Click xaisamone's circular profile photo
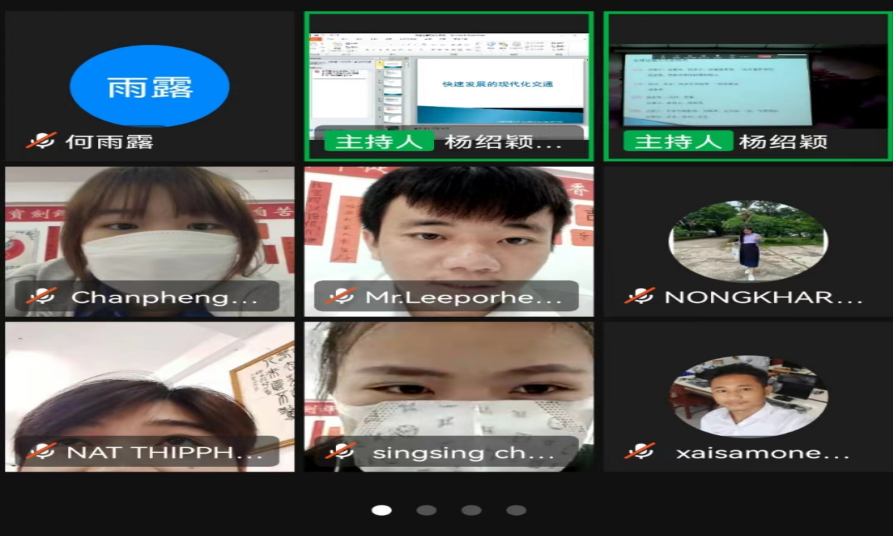The height and width of the screenshot is (536, 894). click(747, 396)
